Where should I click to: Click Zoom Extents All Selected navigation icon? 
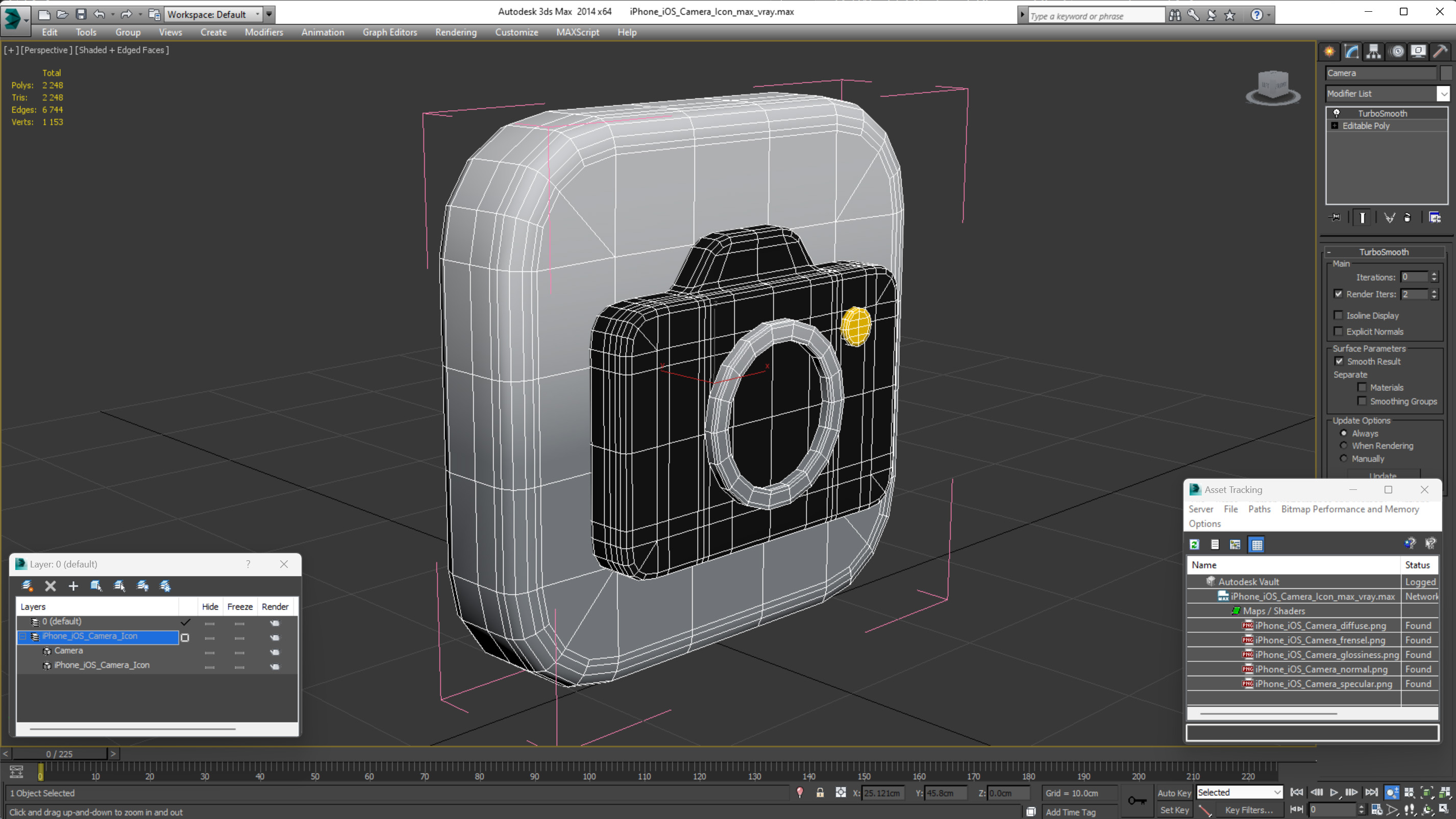pos(1444,793)
